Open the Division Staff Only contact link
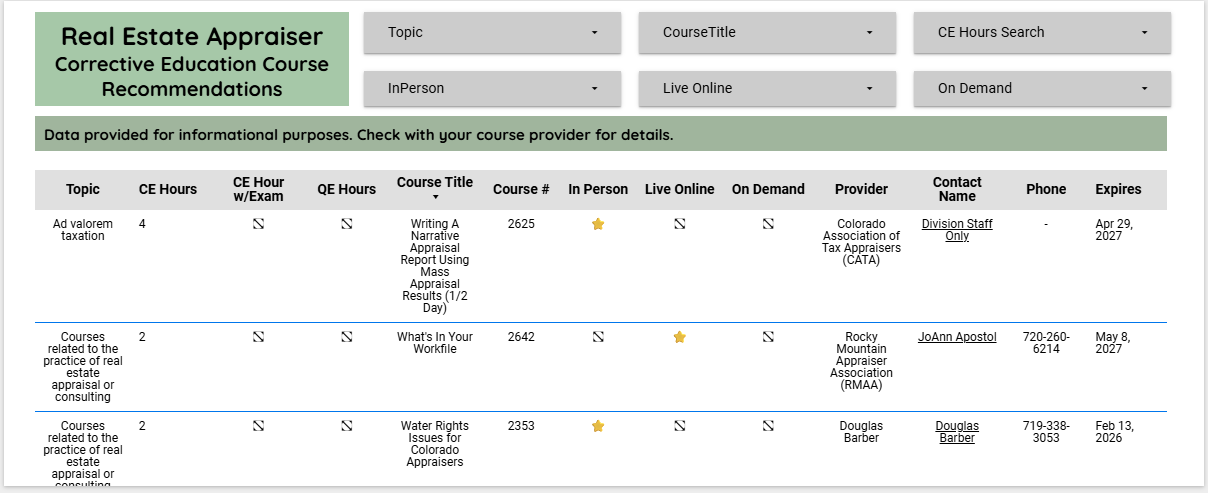The image size is (1208, 493). 957,231
